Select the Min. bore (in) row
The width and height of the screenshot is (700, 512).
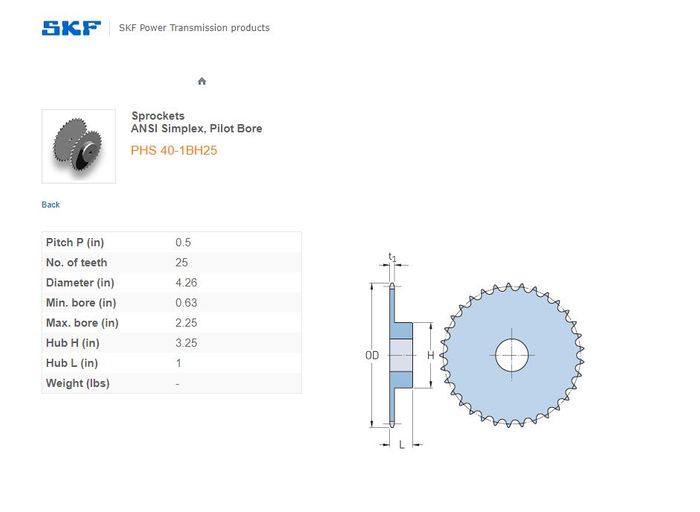pyautogui.click(x=171, y=303)
